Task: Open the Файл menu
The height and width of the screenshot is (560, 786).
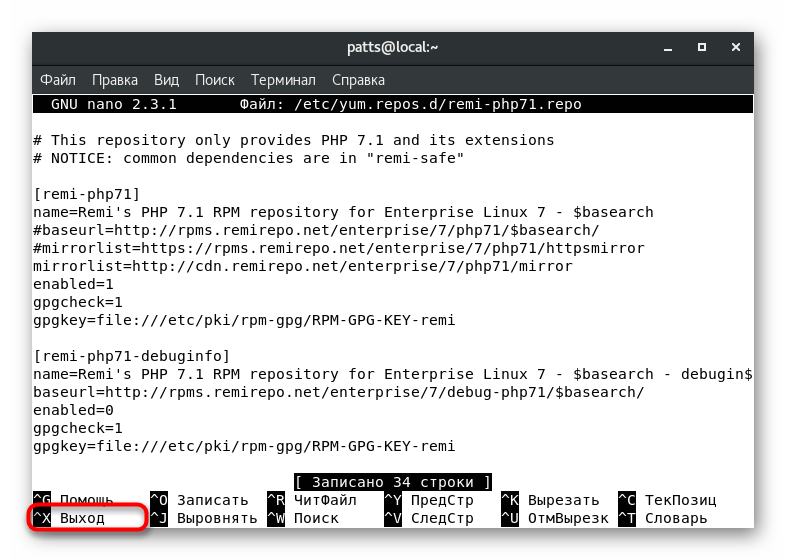Action: pos(58,80)
